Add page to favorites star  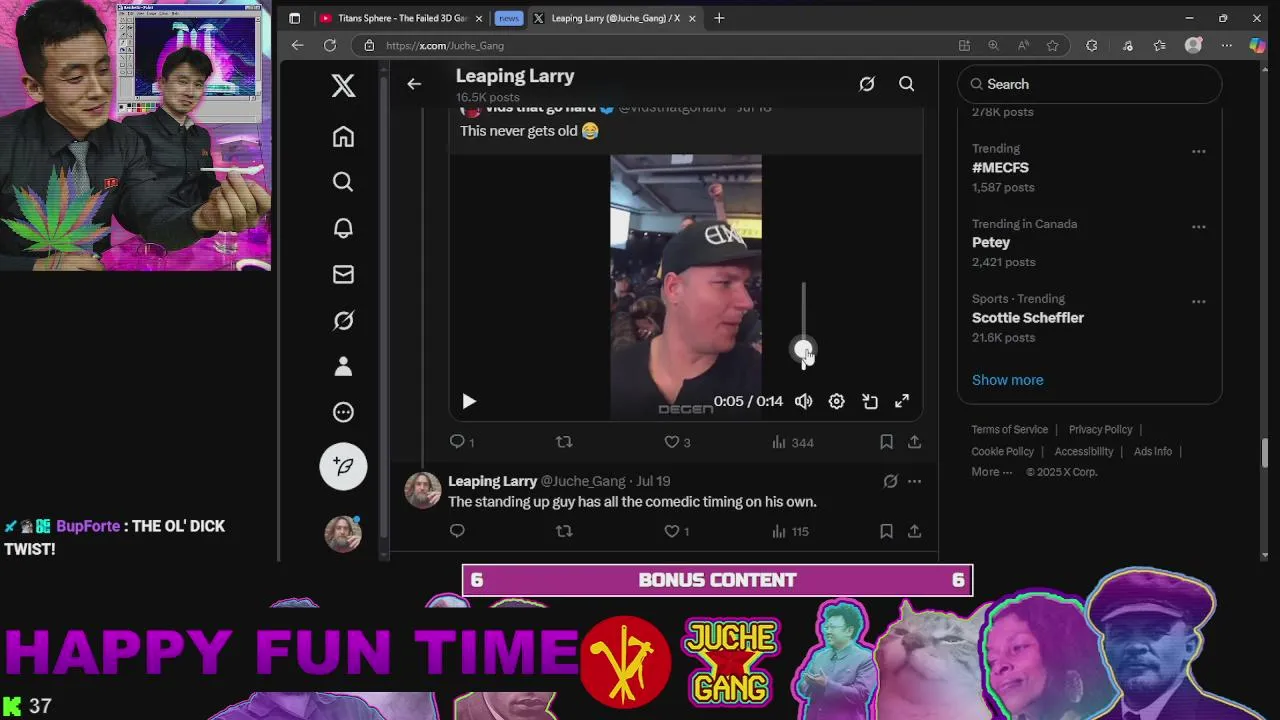click(x=1052, y=45)
